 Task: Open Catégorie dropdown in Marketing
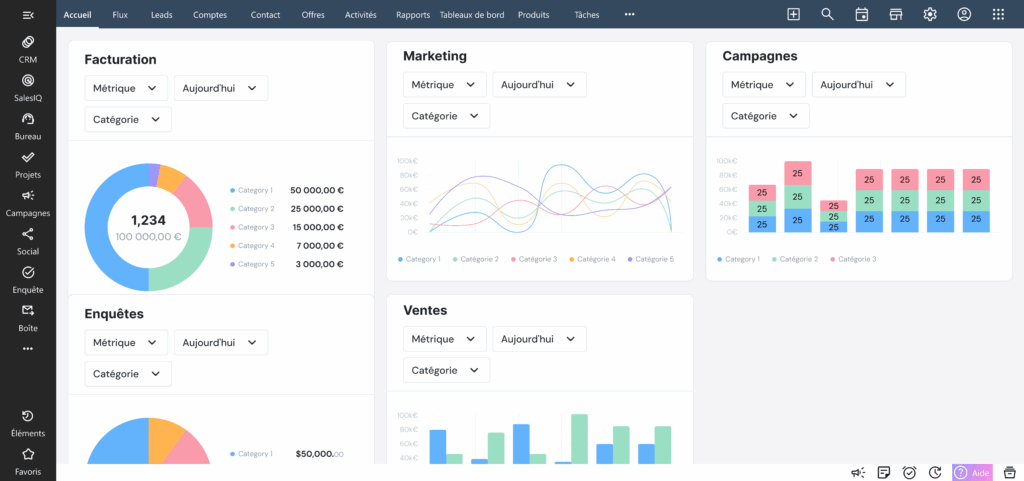(447, 116)
